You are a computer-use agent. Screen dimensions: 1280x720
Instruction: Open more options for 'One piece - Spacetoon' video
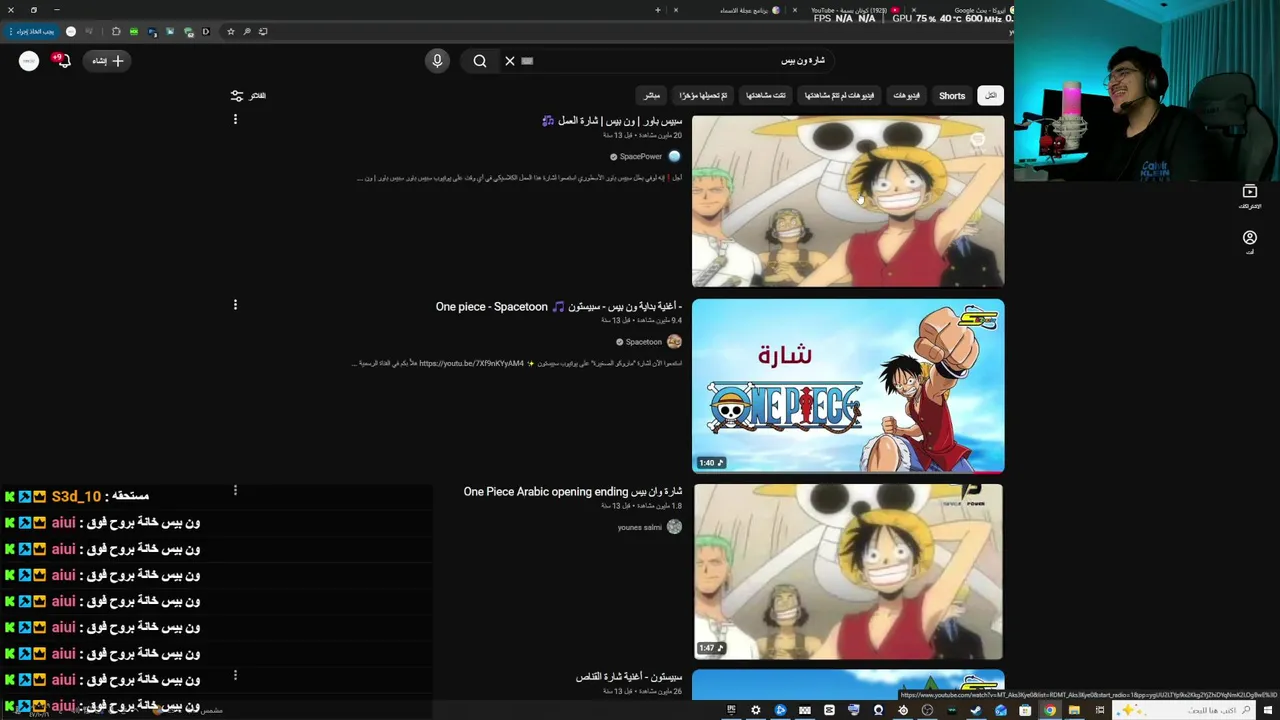point(235,304)
